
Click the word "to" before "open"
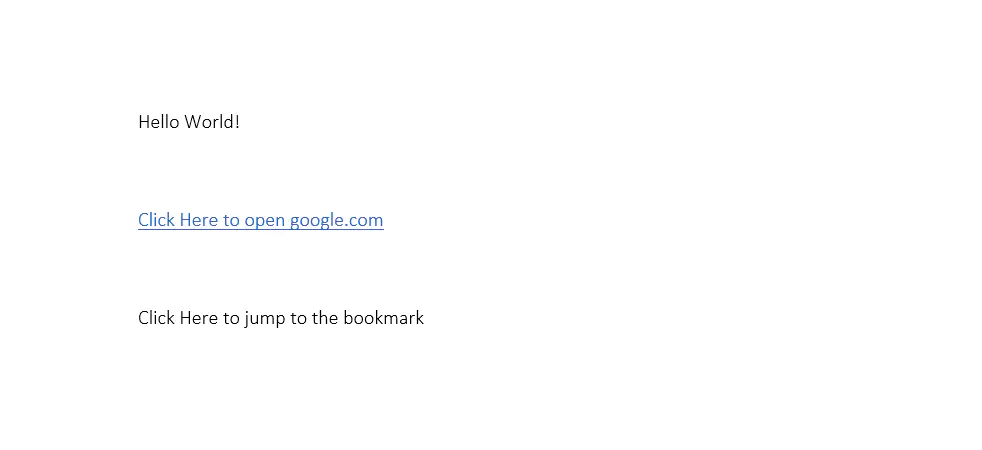click(231, 220)
